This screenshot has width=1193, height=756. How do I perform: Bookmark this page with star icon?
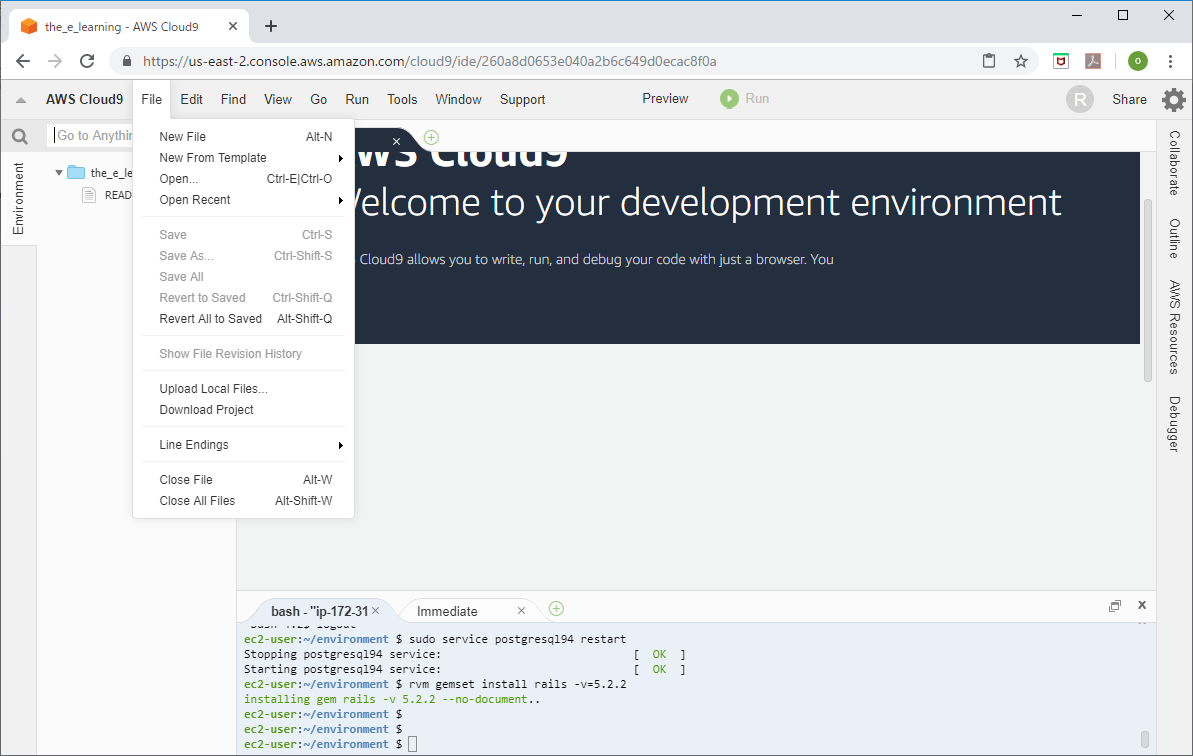1021,61
